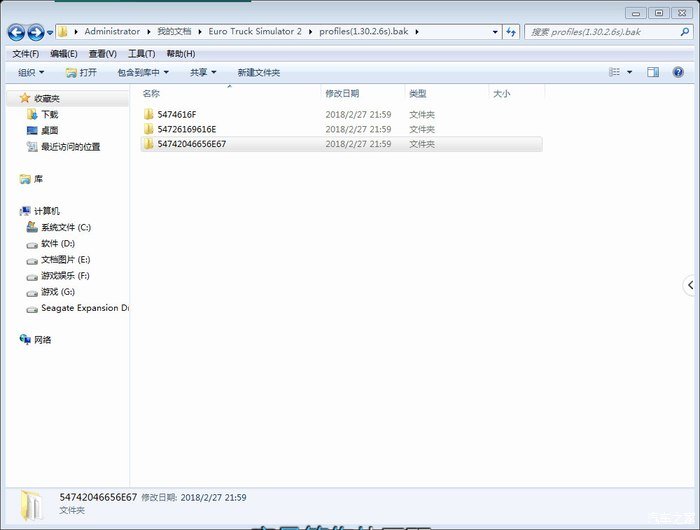Refresh the folder with the refresh icon

[511, 32]
